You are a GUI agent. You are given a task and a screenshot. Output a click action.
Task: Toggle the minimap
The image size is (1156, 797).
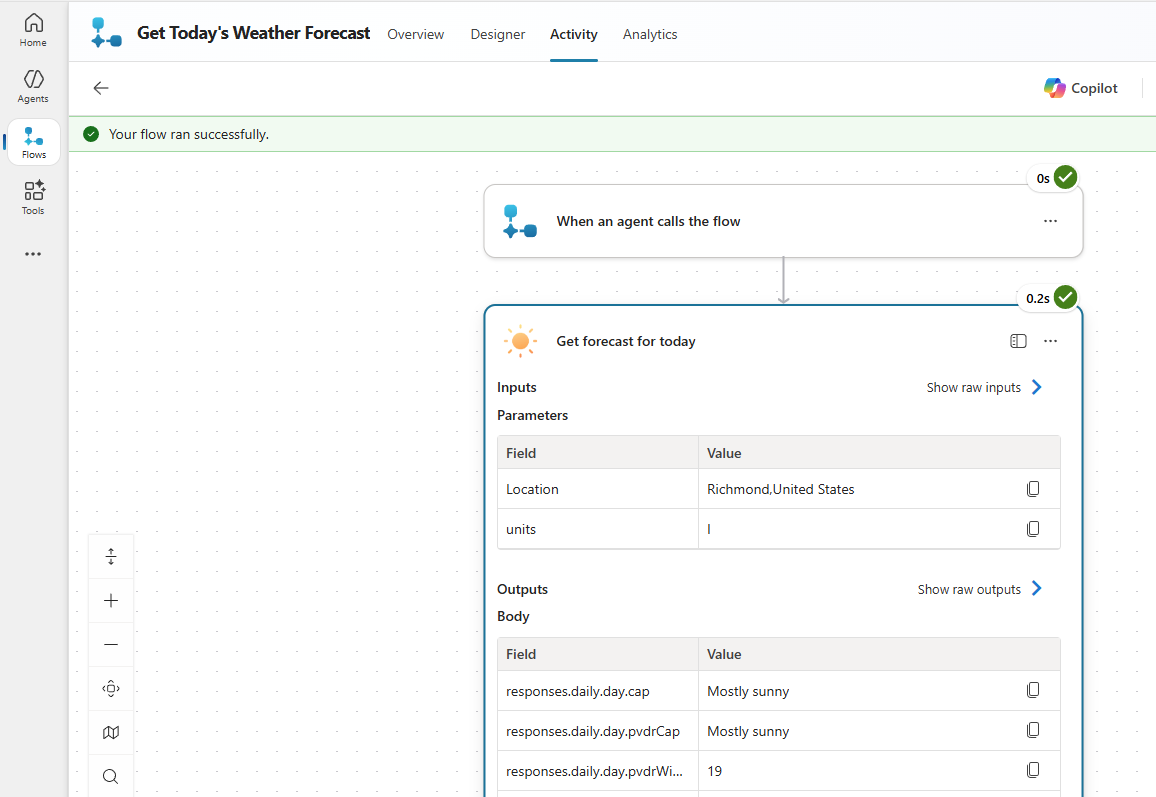click(111, 733)
